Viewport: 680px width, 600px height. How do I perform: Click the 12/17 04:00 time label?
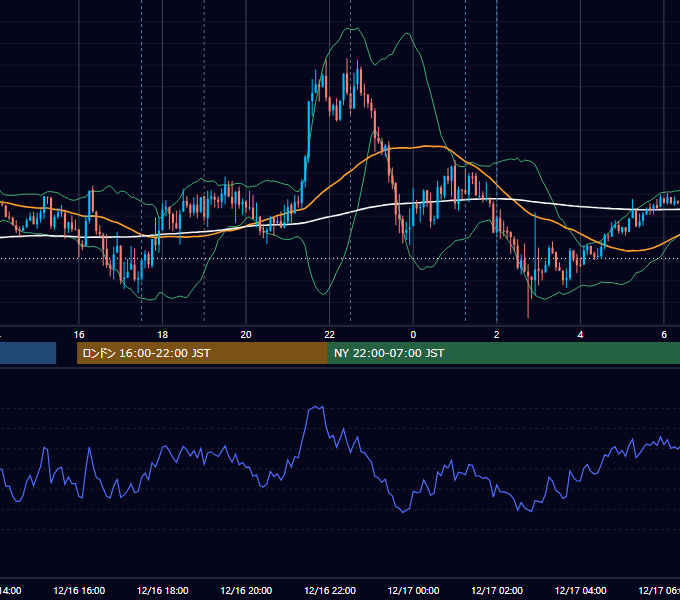(581, 590)
